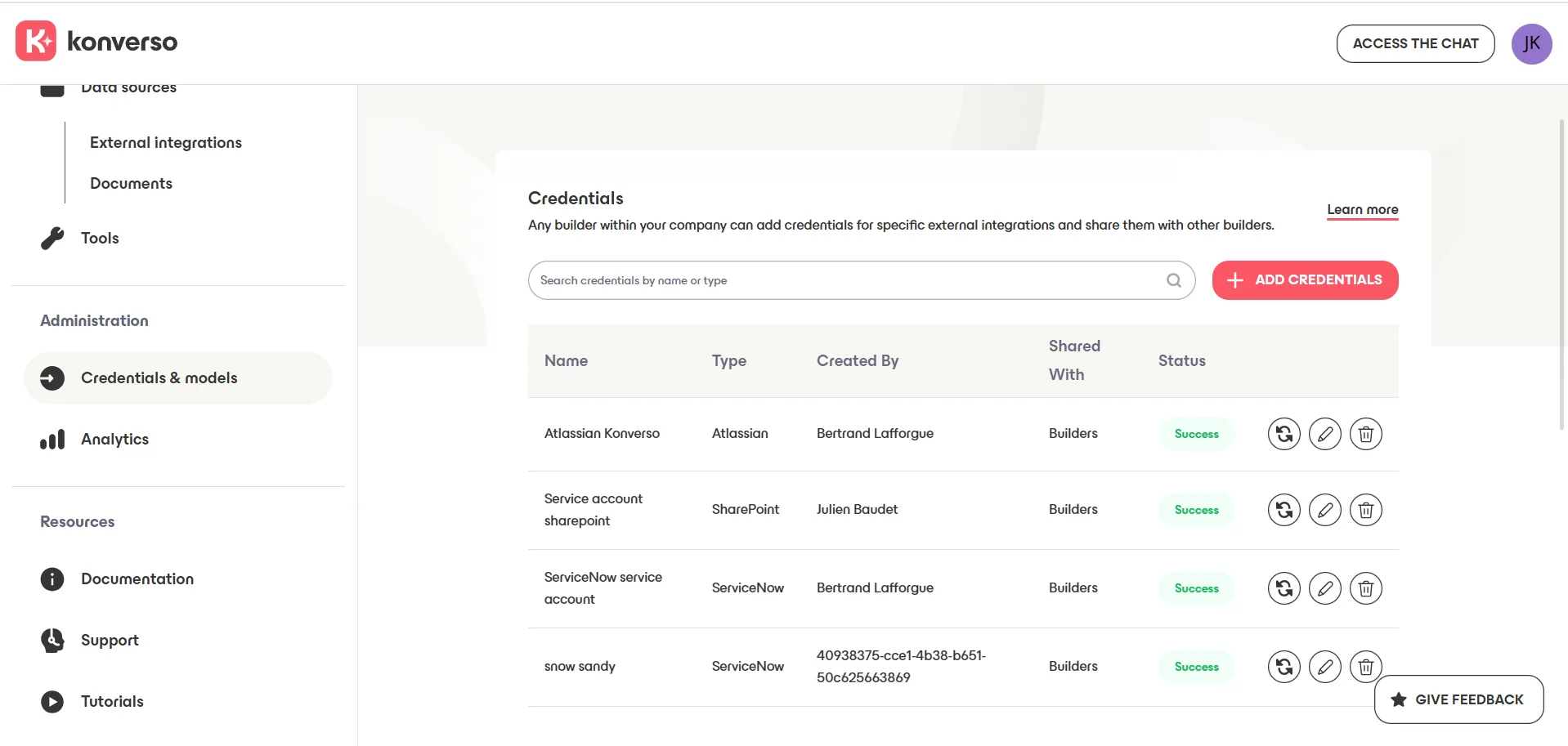The image size is (1568, 746).
Task: Click the Success status of ServiceNow service account
Action: [x=1196, y=588]
